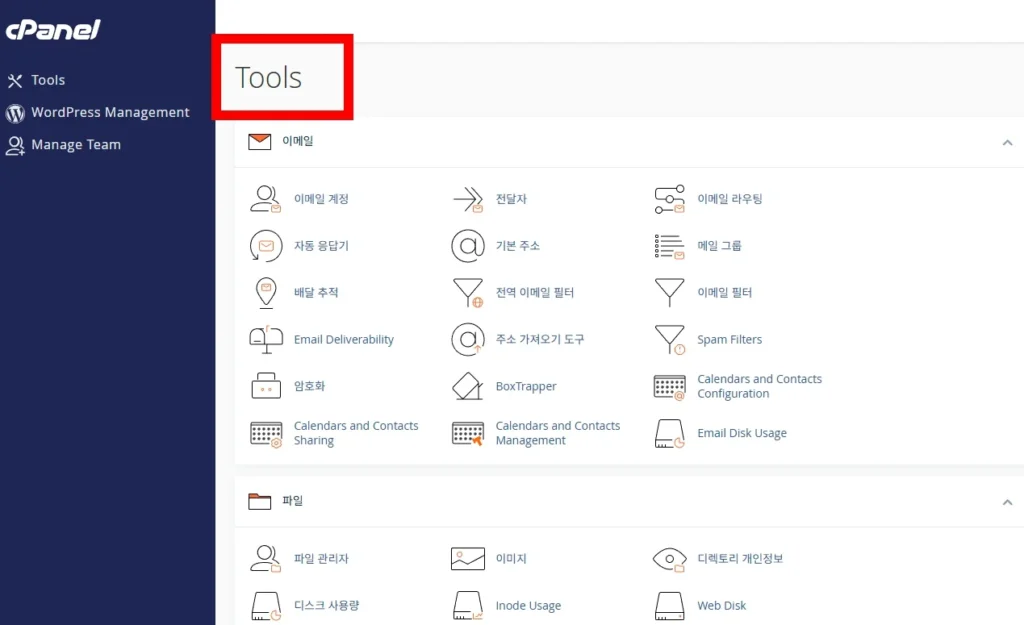Click the 메일 그룹 link
The width and height of the screenshot is (1024, 625).
click(719, 246)
